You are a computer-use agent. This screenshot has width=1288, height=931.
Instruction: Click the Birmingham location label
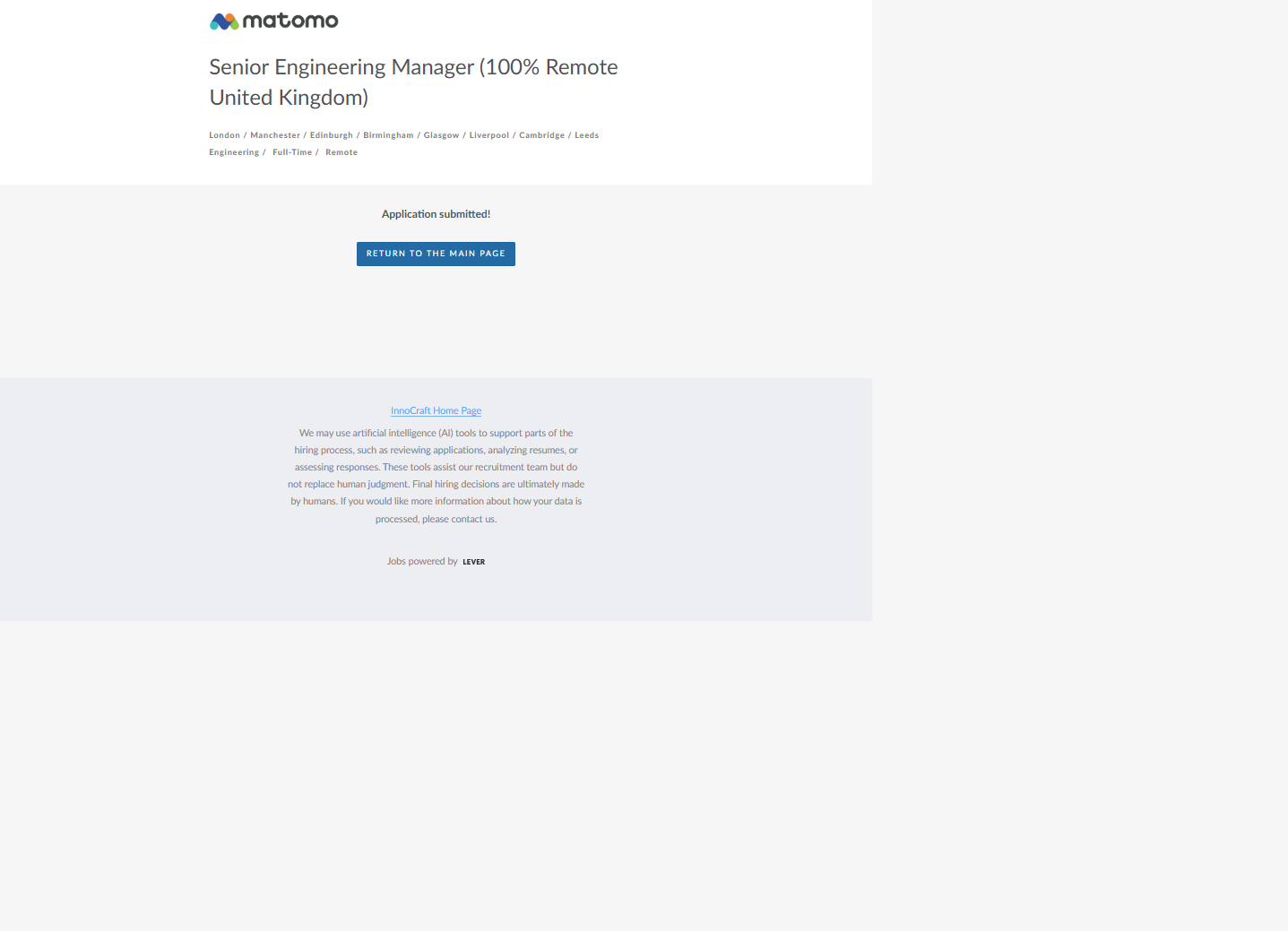point(388,135)
